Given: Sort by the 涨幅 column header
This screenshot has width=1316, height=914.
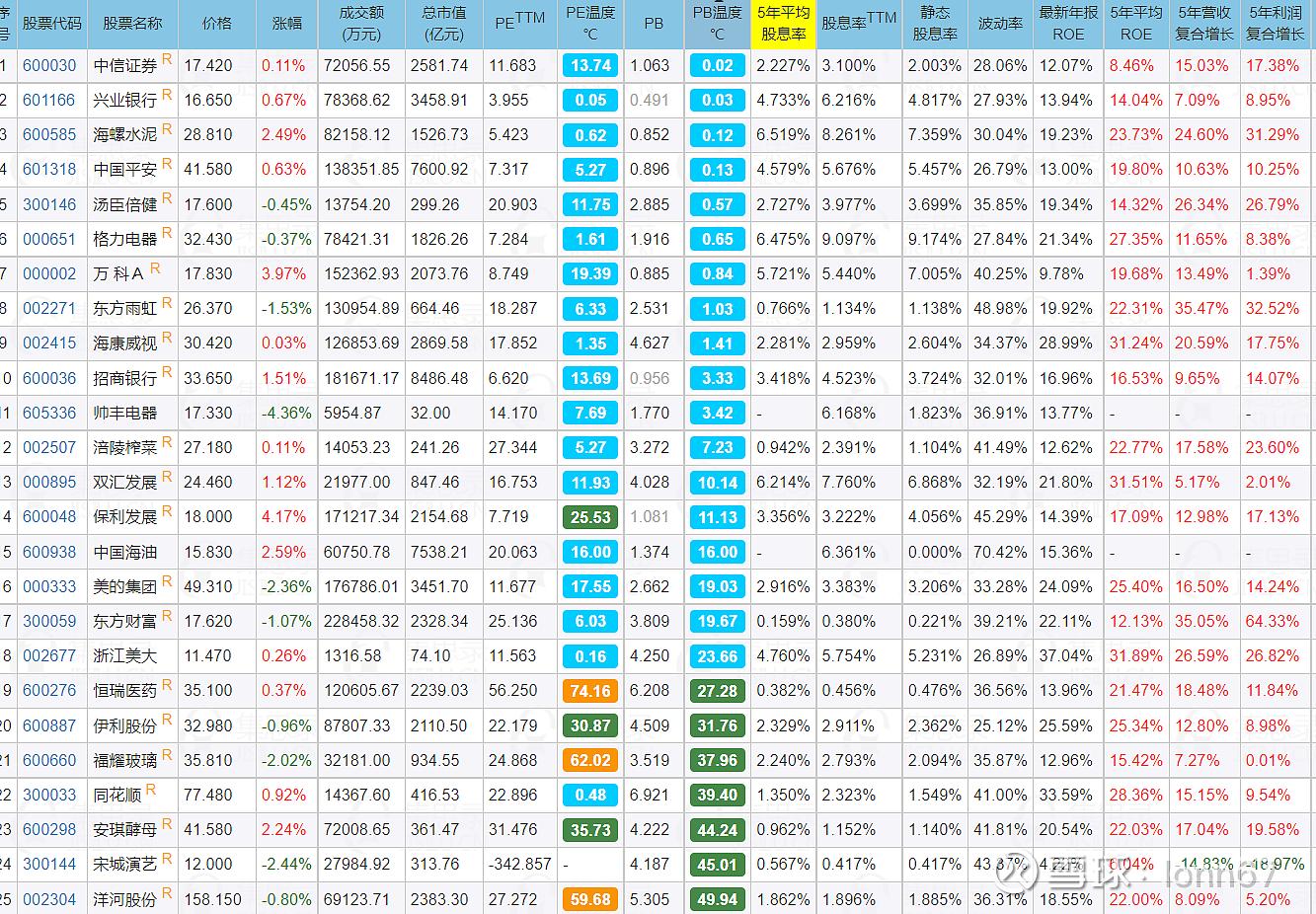Looking at the screenshot, I should click(x=286, y=24).
